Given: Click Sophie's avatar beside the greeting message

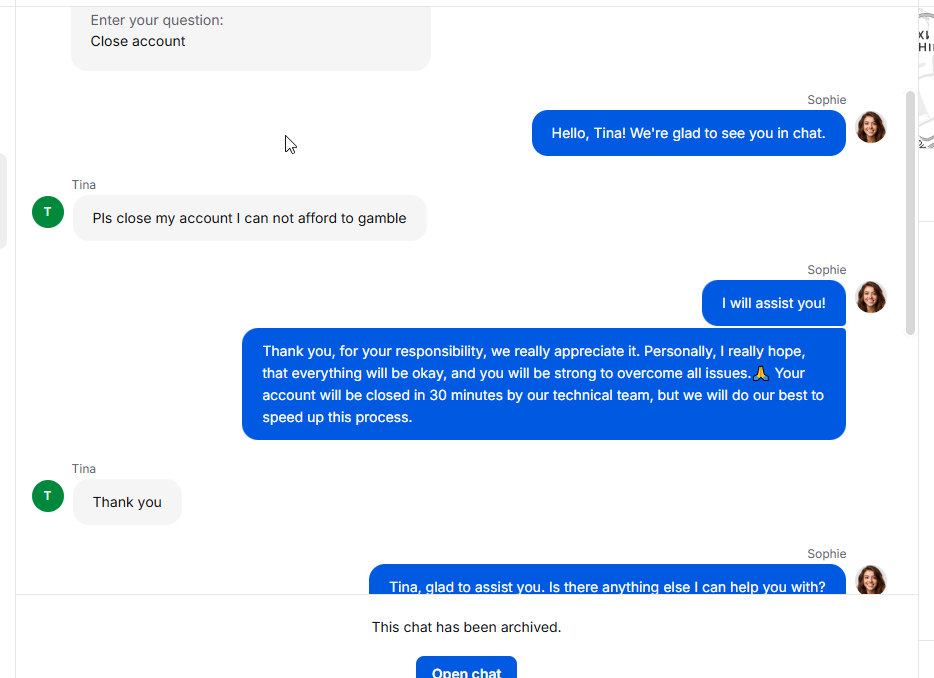Looking at the screenshot, I should [x=871, y=127].
